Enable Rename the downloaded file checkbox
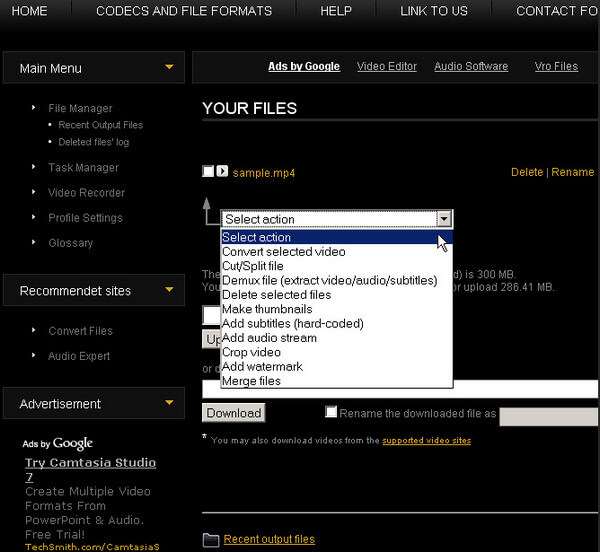The image size is (600, 552). [331, 412]
